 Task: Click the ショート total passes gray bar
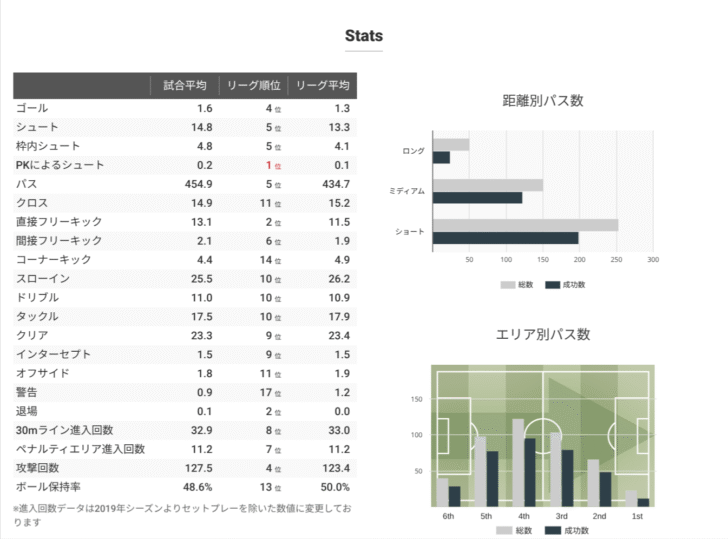tap(525, 225)
